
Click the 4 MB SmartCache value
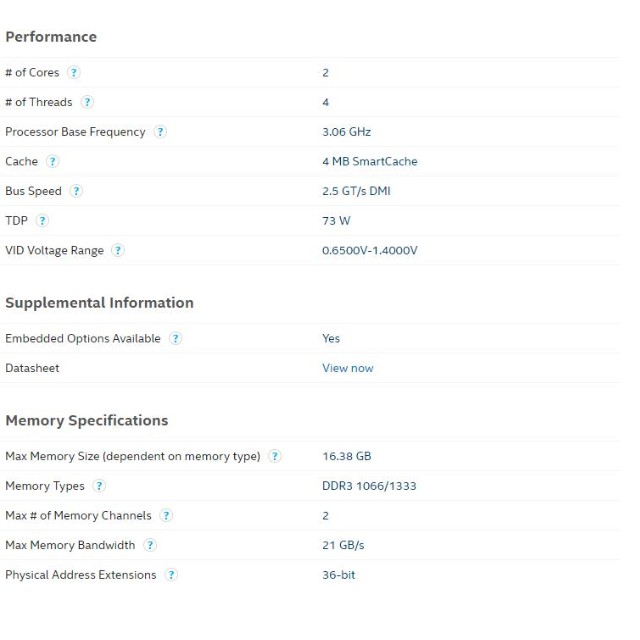click(x=369, y=161)
